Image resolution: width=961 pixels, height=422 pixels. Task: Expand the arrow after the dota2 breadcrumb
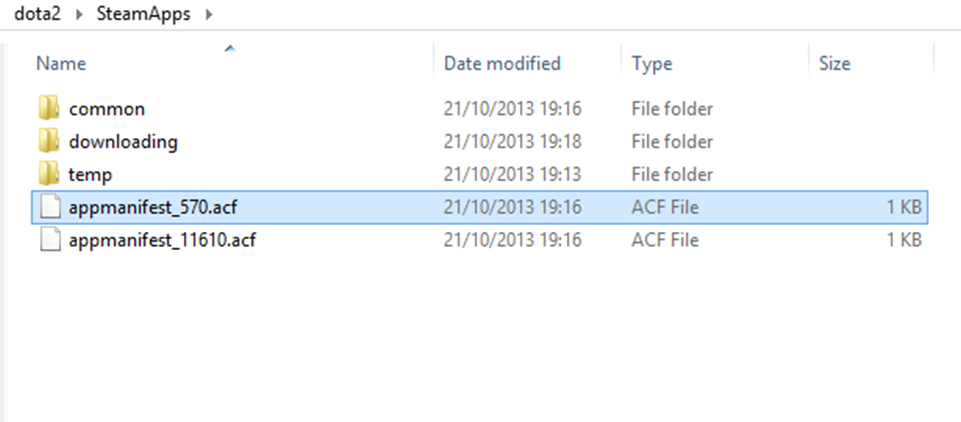[x=79, y=15]
